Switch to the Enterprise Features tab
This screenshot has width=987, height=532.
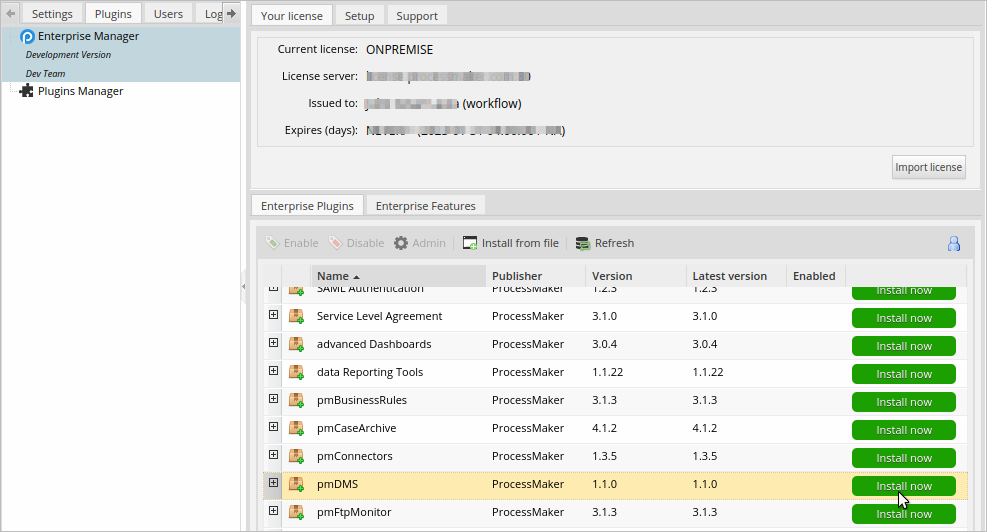pyautogui.click(x=426, y=206)
